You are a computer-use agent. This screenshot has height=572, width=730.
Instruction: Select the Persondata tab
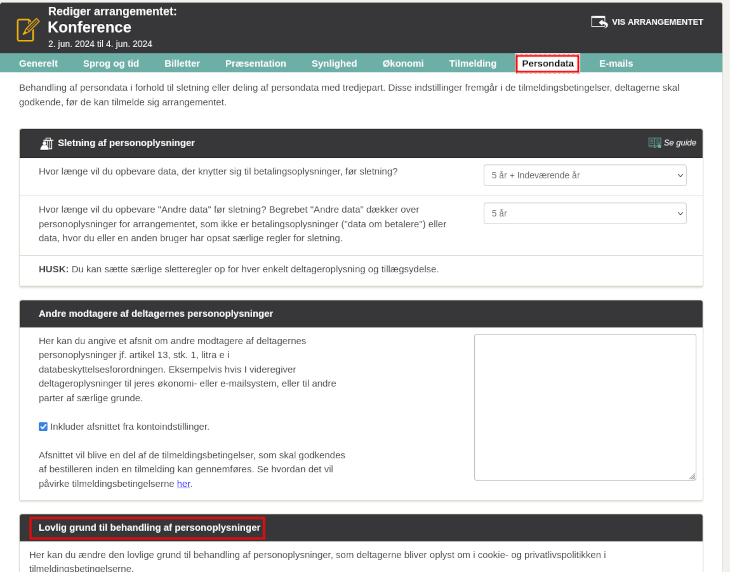(x=548, y=63)
